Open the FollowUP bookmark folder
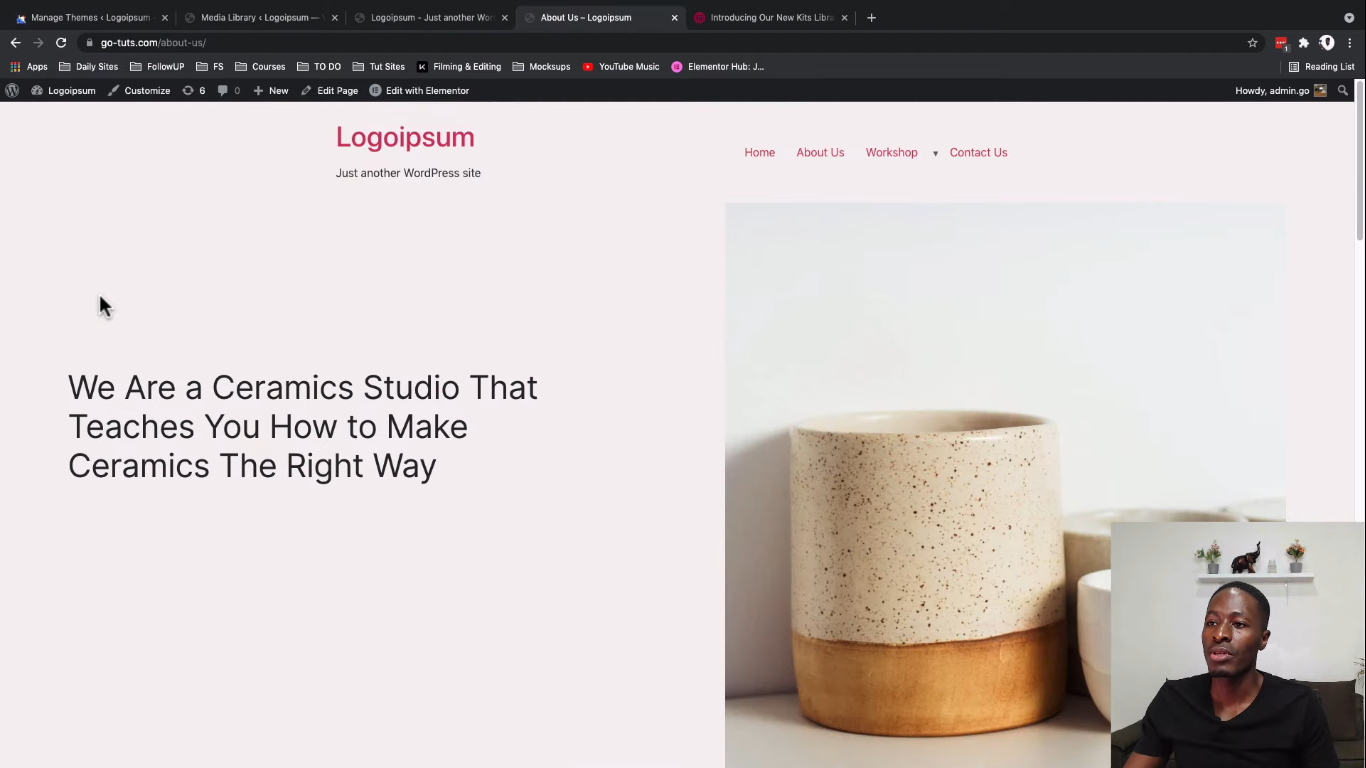The width and height of the screenshot is (1366, 768). point(157,67)
